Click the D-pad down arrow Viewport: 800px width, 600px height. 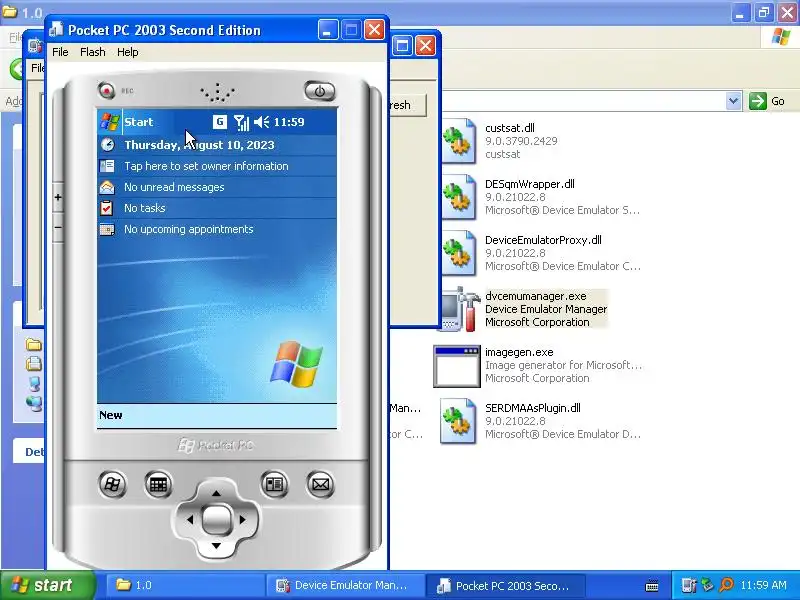[x=216, y=546]
